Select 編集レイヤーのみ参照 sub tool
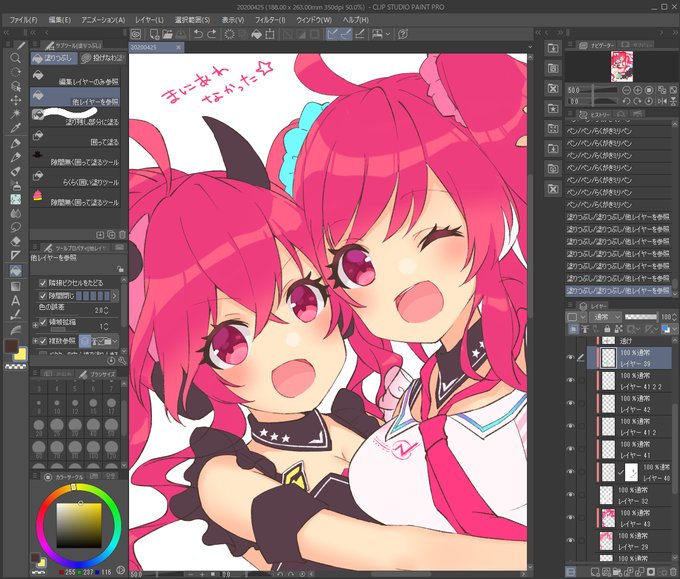680x579 pixels. click(x=75, y=77)
